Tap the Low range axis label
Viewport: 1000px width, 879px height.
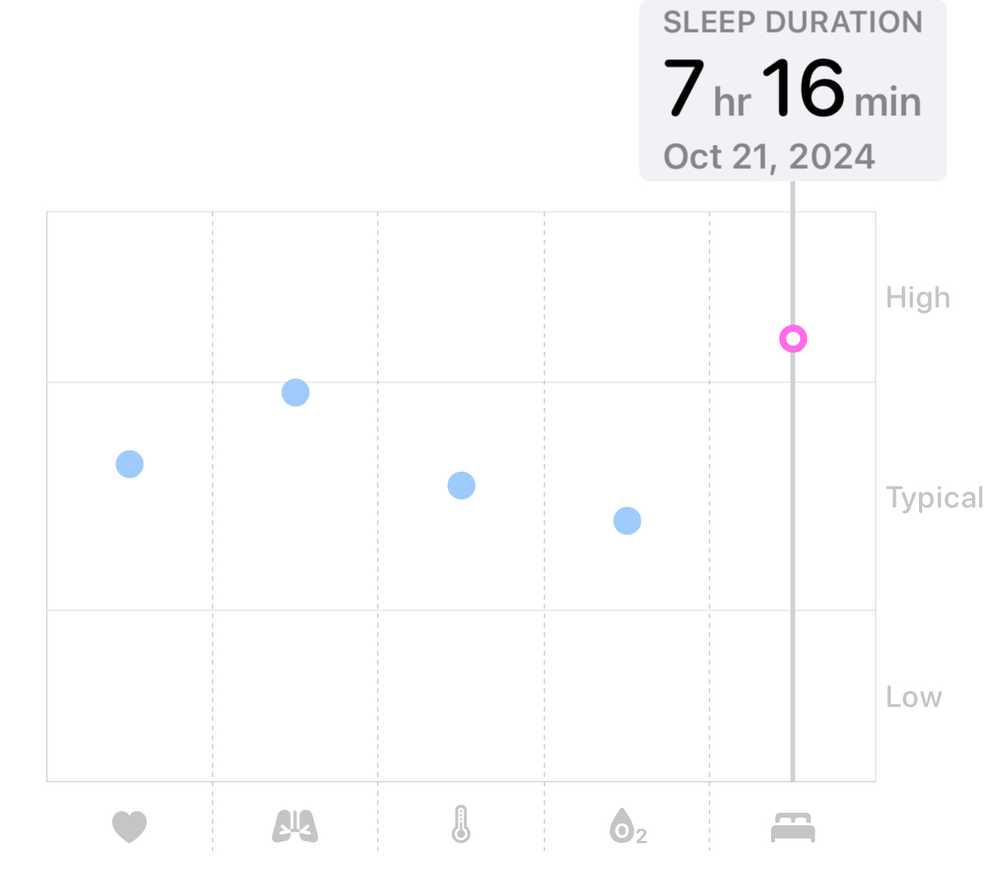pos(913,697)
